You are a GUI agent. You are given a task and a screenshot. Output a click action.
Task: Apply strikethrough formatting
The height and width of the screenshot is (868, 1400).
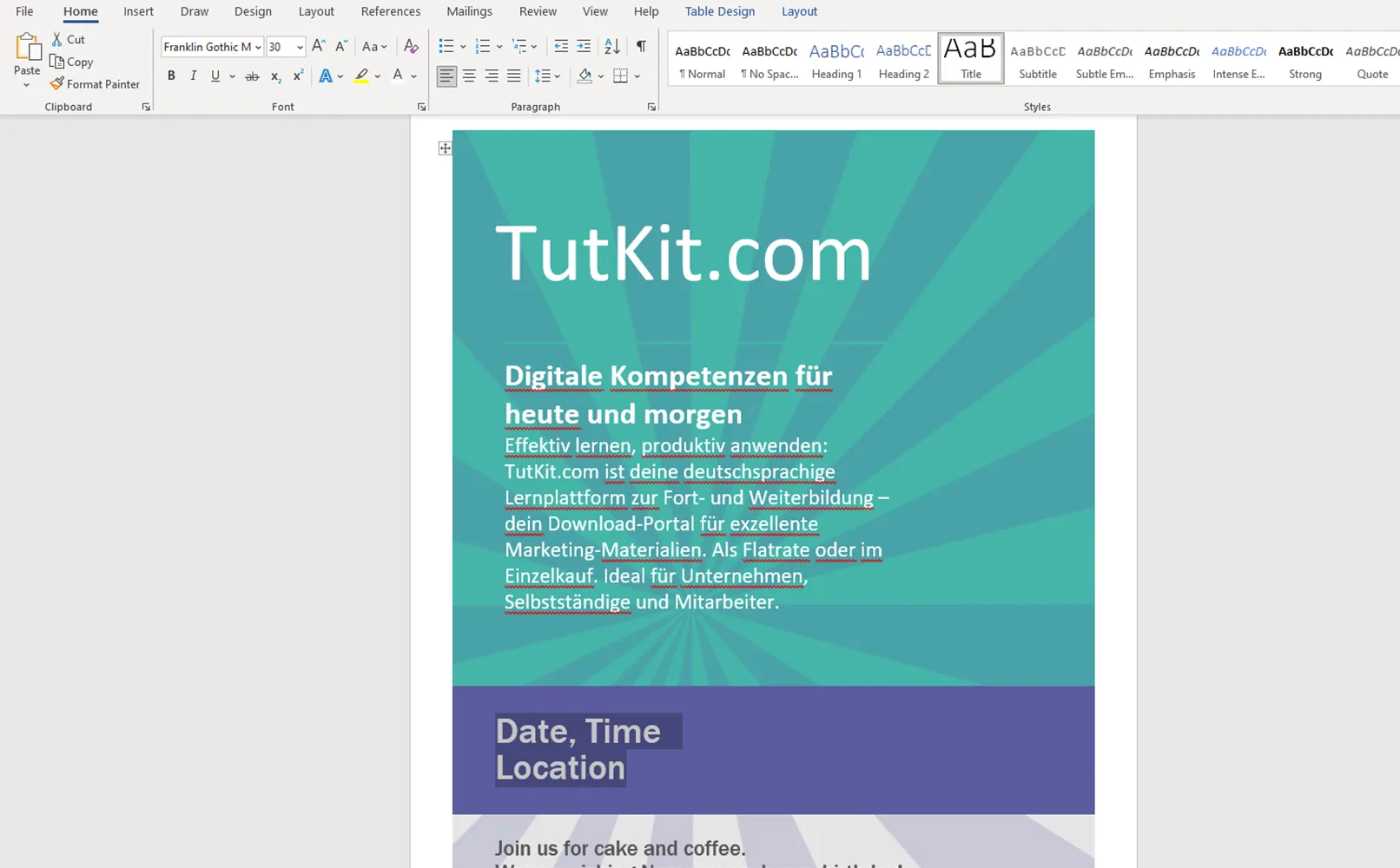(x=252, y=76)
